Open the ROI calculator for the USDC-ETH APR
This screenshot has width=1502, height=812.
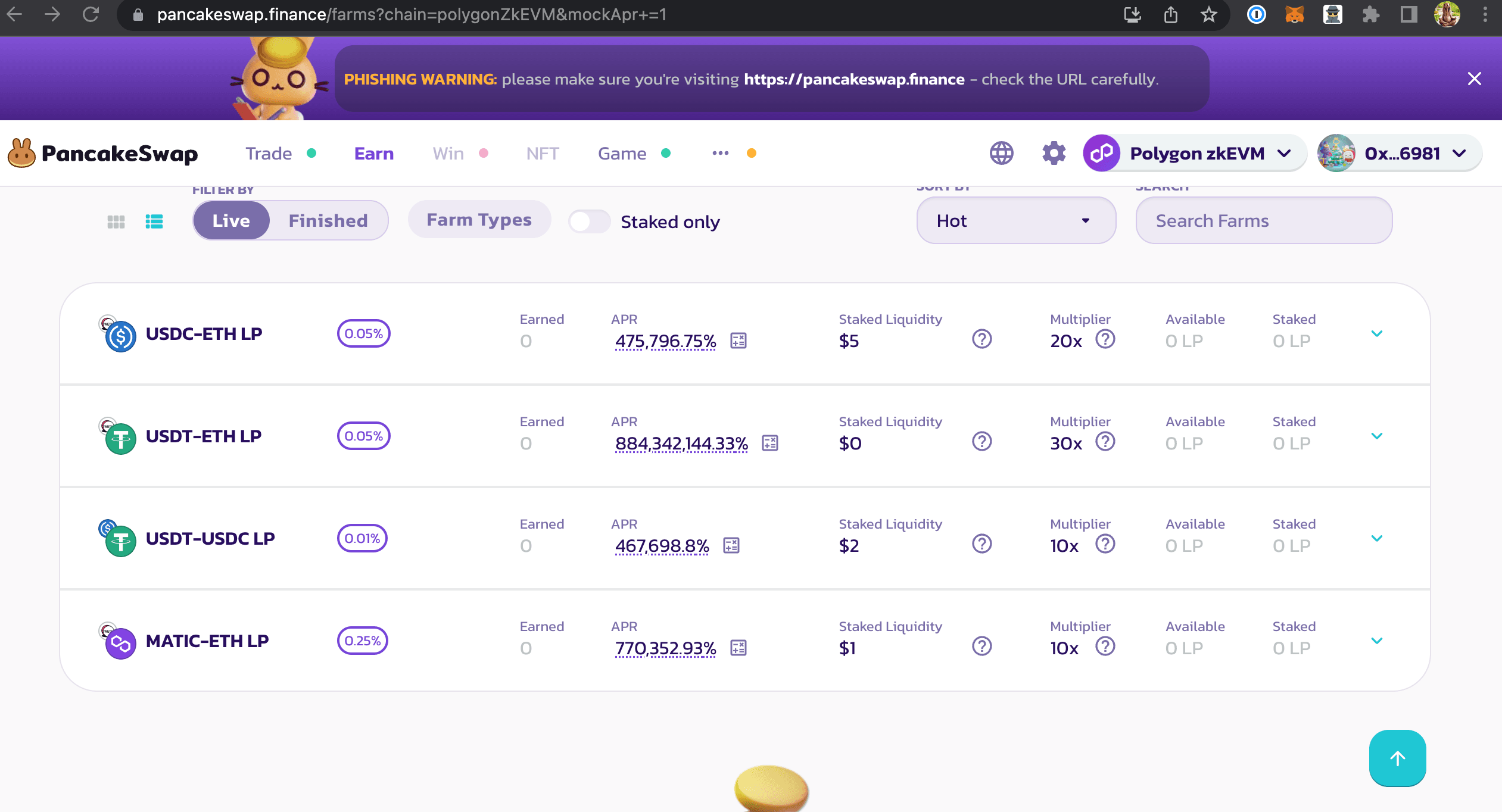tap(738, 341)
